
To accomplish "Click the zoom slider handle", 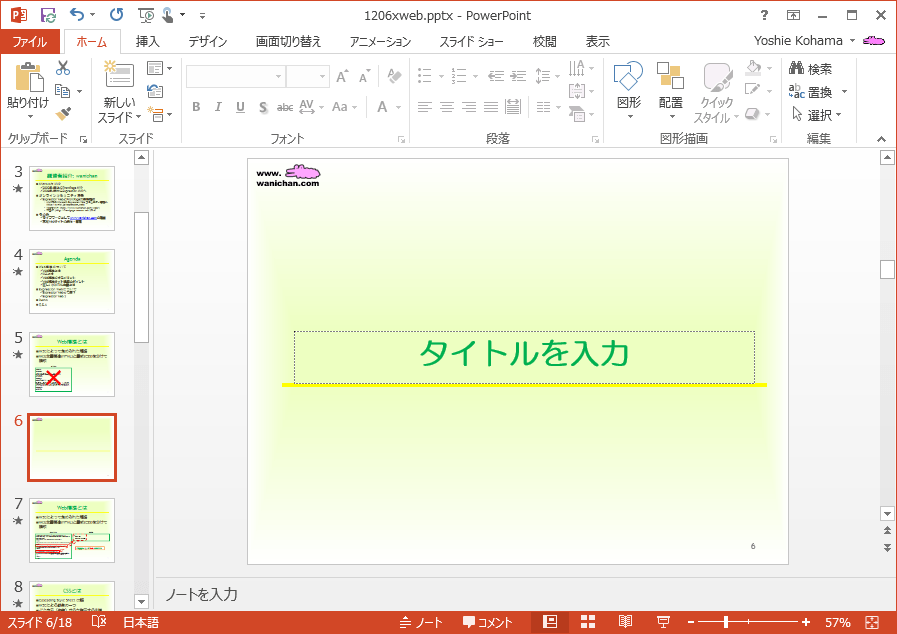I will click(x=725, y=622).
